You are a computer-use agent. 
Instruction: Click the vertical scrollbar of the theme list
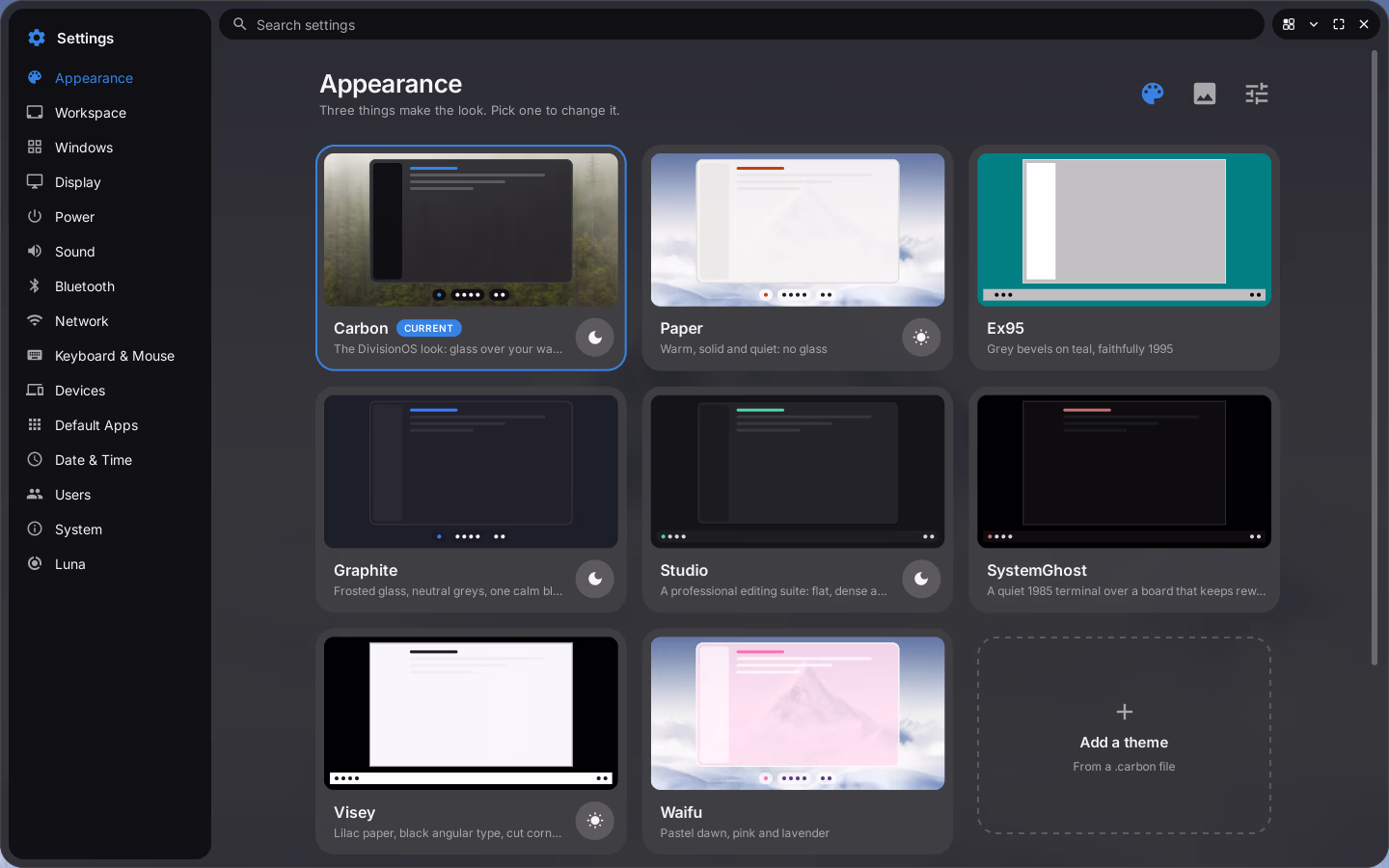(1375, 358)
